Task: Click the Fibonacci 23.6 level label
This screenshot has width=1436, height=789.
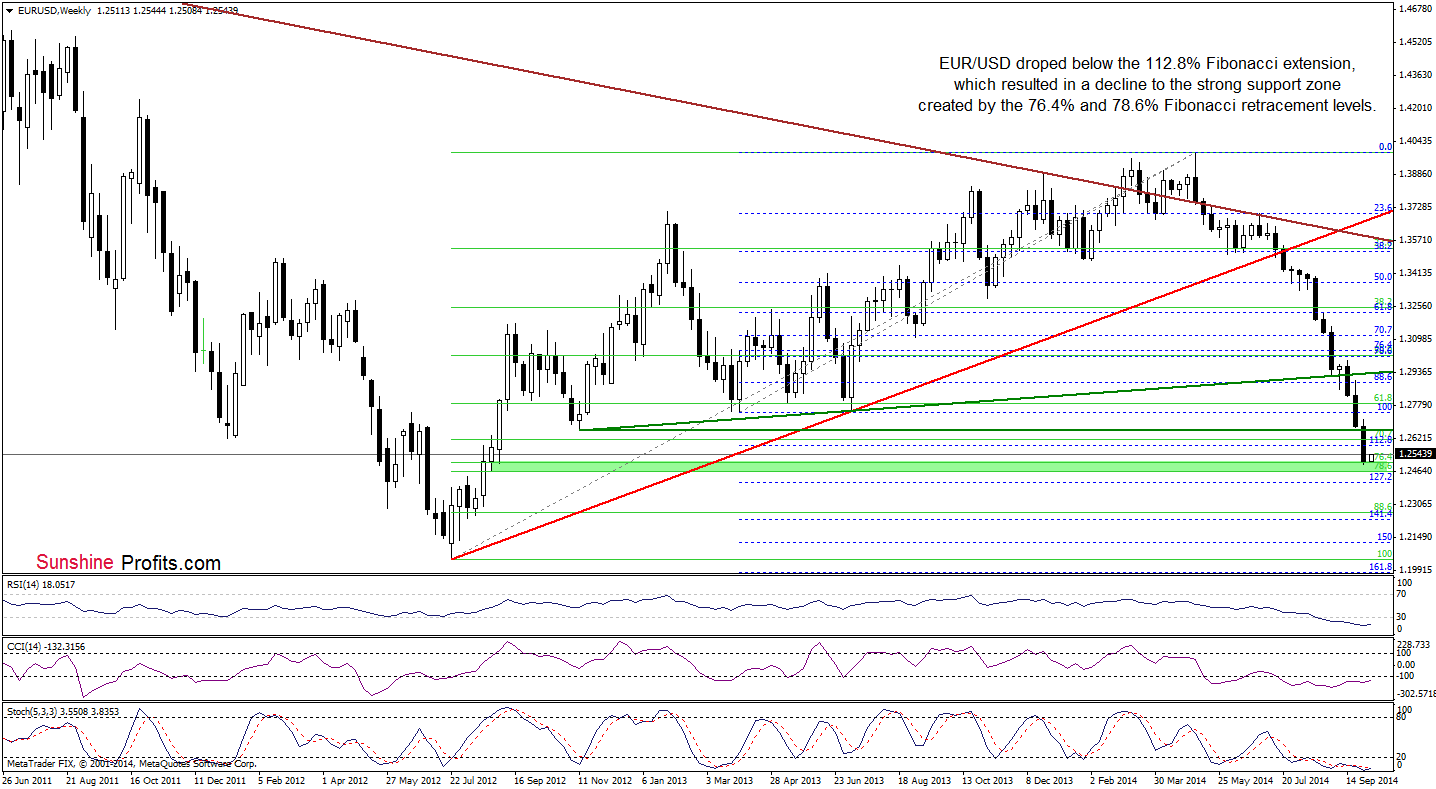Action: 1383,207
